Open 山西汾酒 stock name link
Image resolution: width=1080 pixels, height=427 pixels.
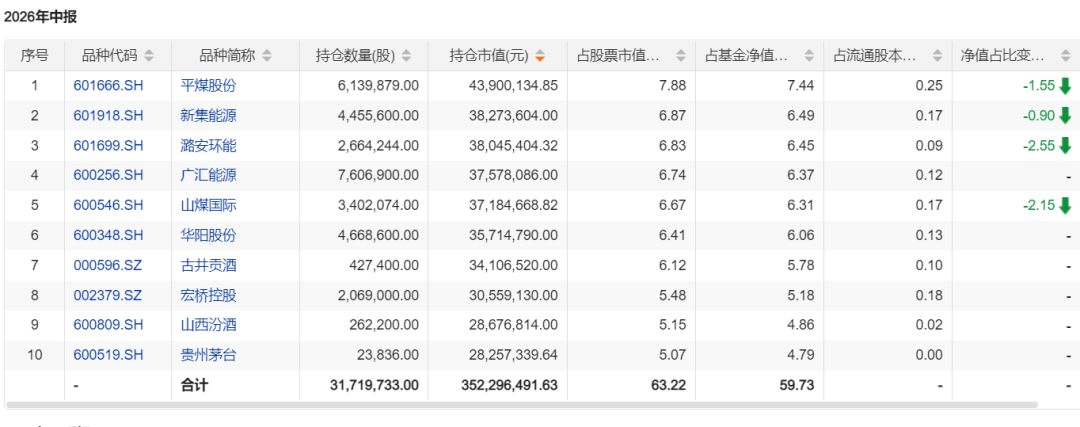point(208,325)
